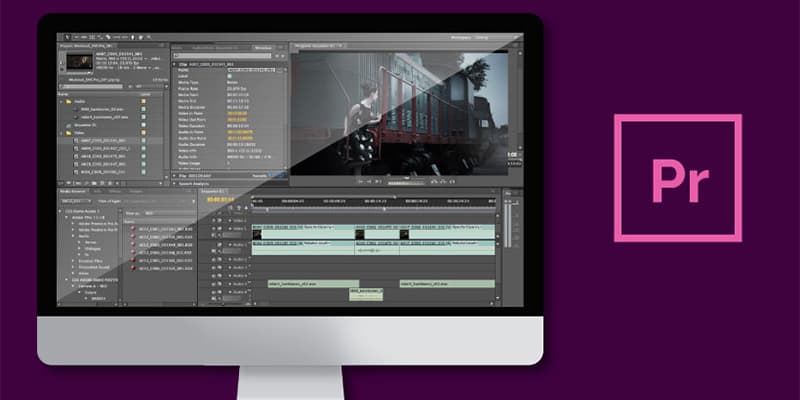This screenshot has height=400, width=800.
Task: Switch Project panel to icon view
Action: click(68, 182)
